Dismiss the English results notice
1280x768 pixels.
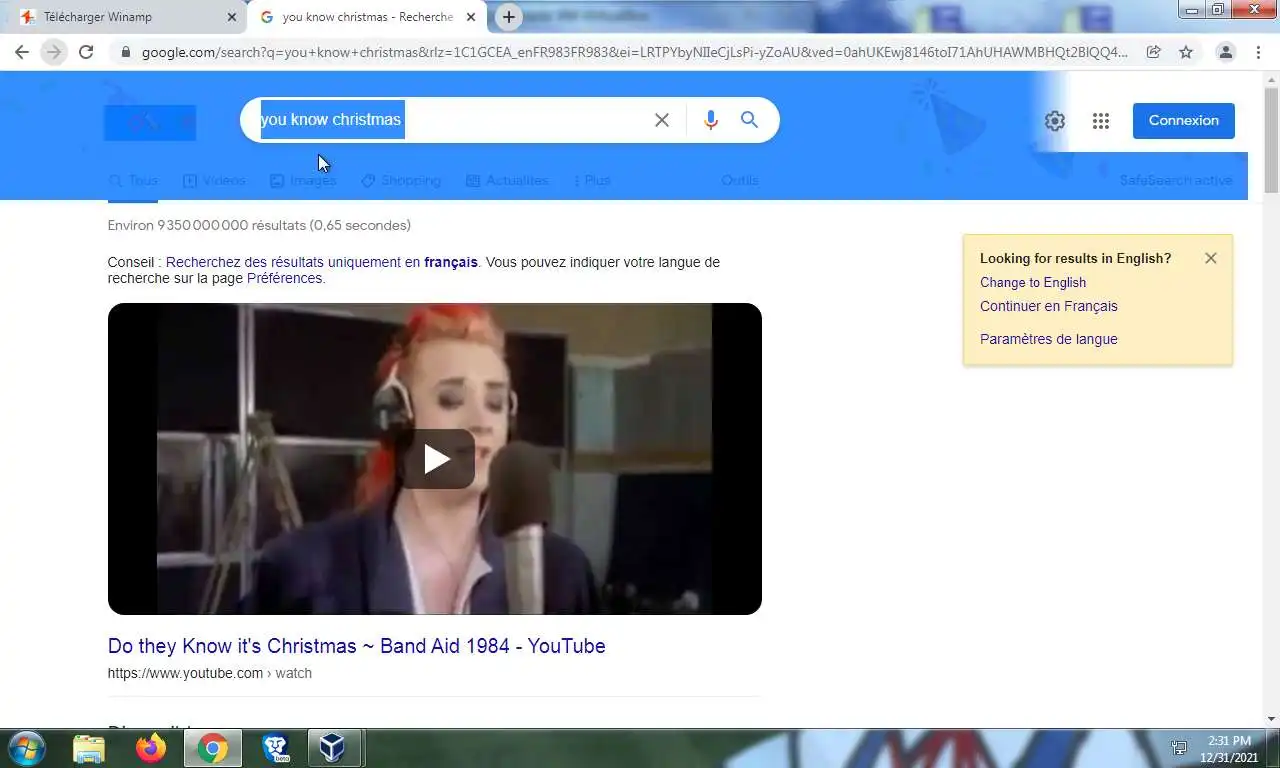(x=1211, y=258)
